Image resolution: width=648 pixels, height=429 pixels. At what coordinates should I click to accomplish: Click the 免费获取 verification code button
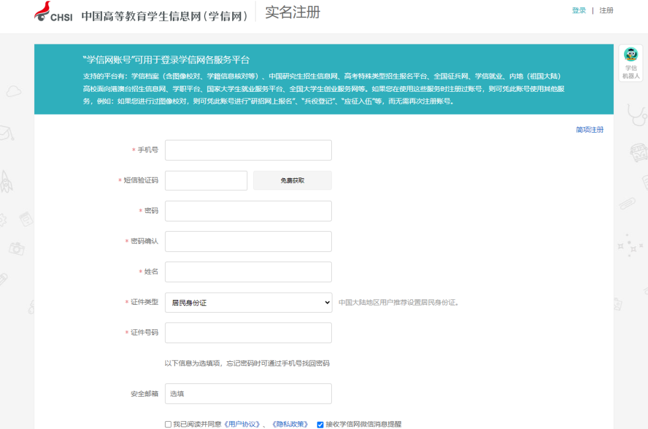pos(292,181)
